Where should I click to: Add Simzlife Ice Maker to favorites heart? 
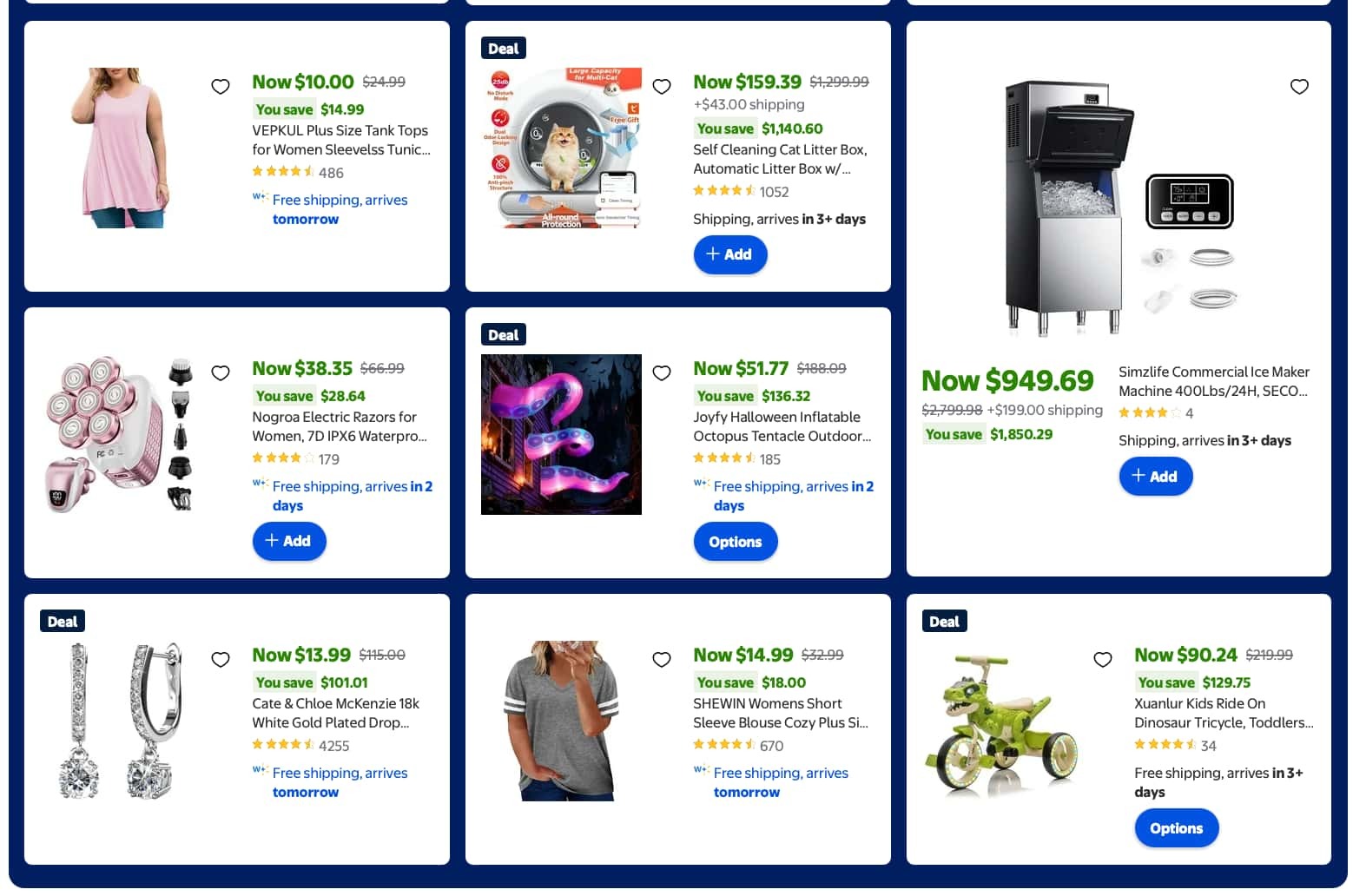point(1299,86)
